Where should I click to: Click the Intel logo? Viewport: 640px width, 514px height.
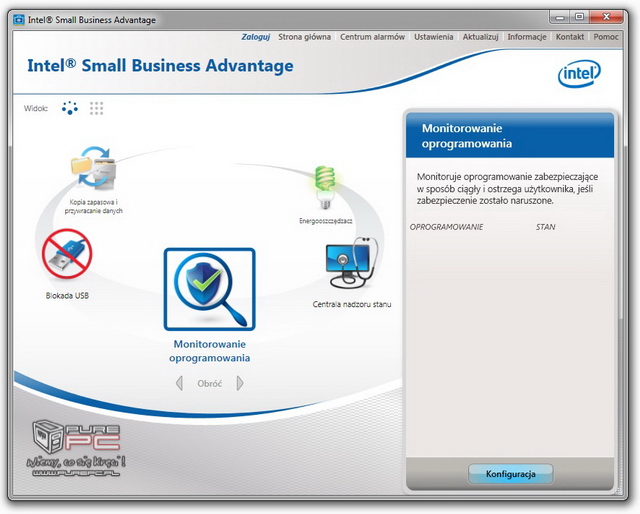578,73
